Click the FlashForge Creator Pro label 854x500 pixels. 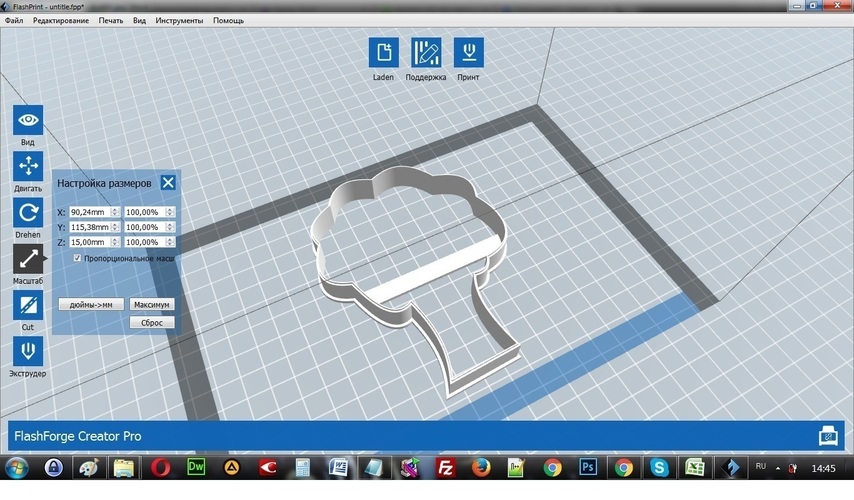pos(78,436)
